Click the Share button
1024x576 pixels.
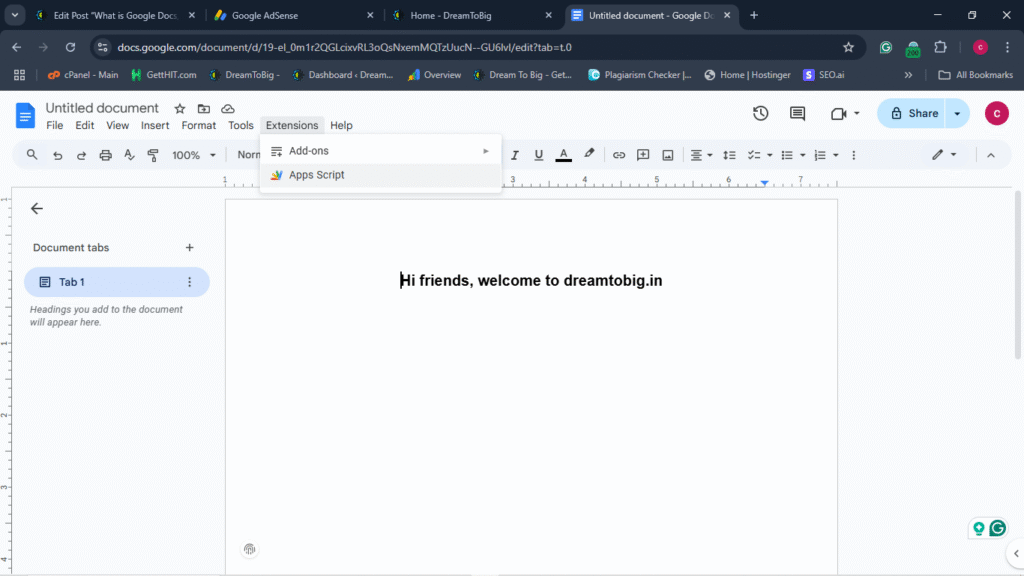click(x=912, y=113)
